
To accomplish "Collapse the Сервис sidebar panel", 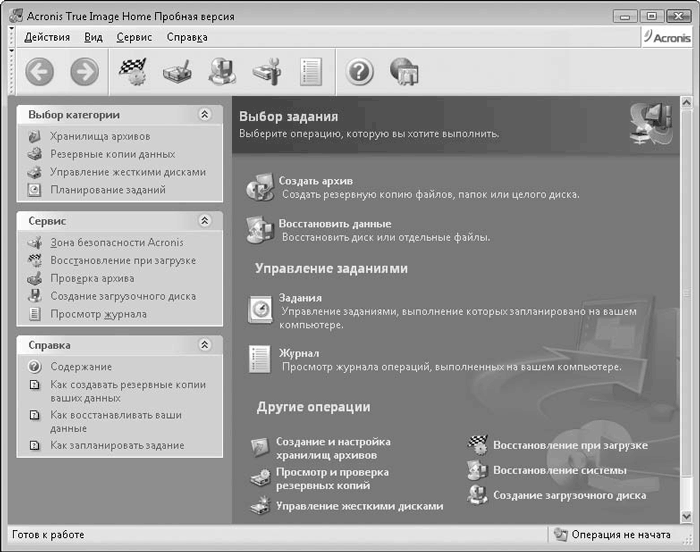I will pos(205,220).
